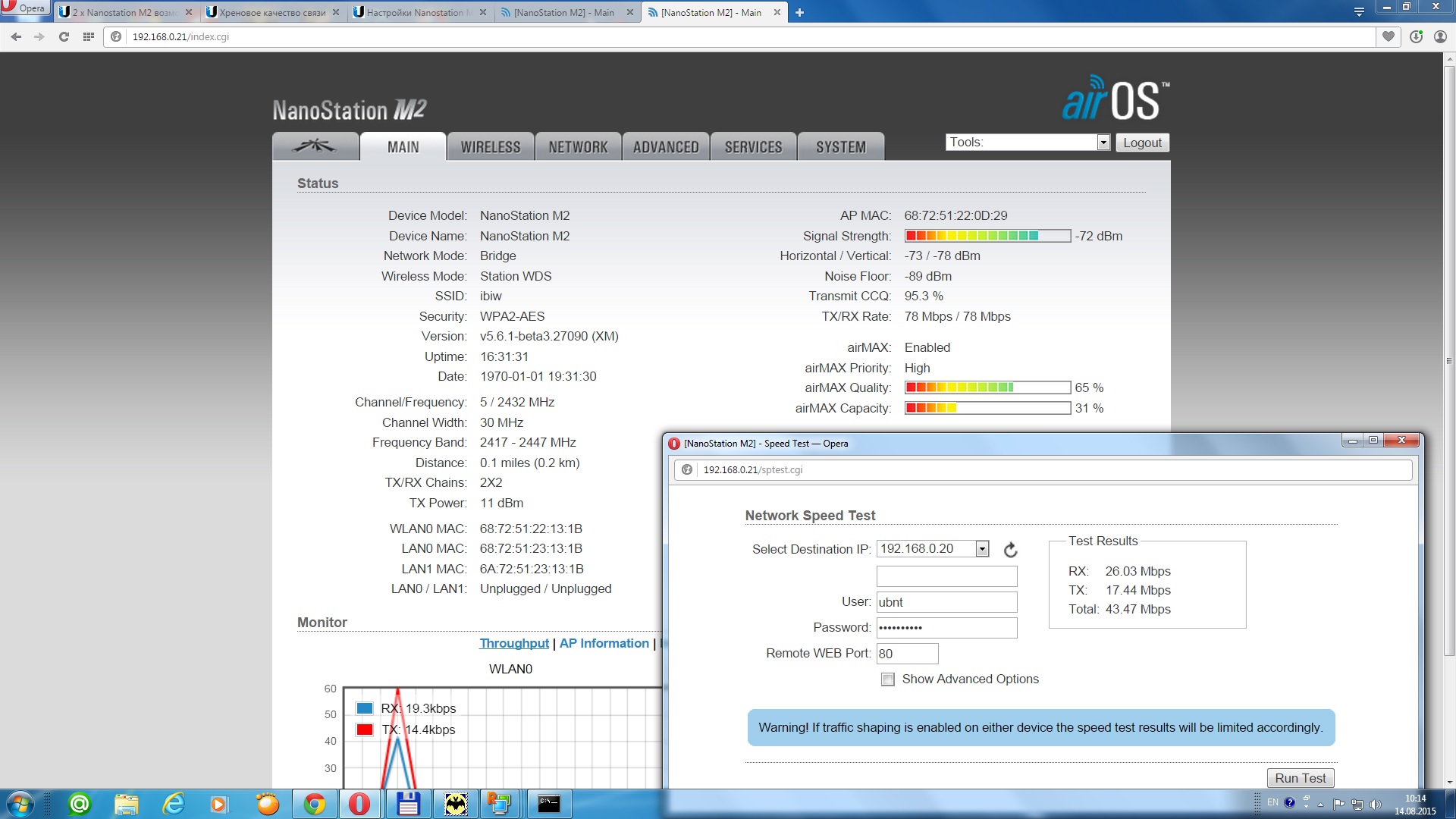Toggle Show Advanced Options checkbox
This screenshot has height=819, width=1456.
pos(887,679)
